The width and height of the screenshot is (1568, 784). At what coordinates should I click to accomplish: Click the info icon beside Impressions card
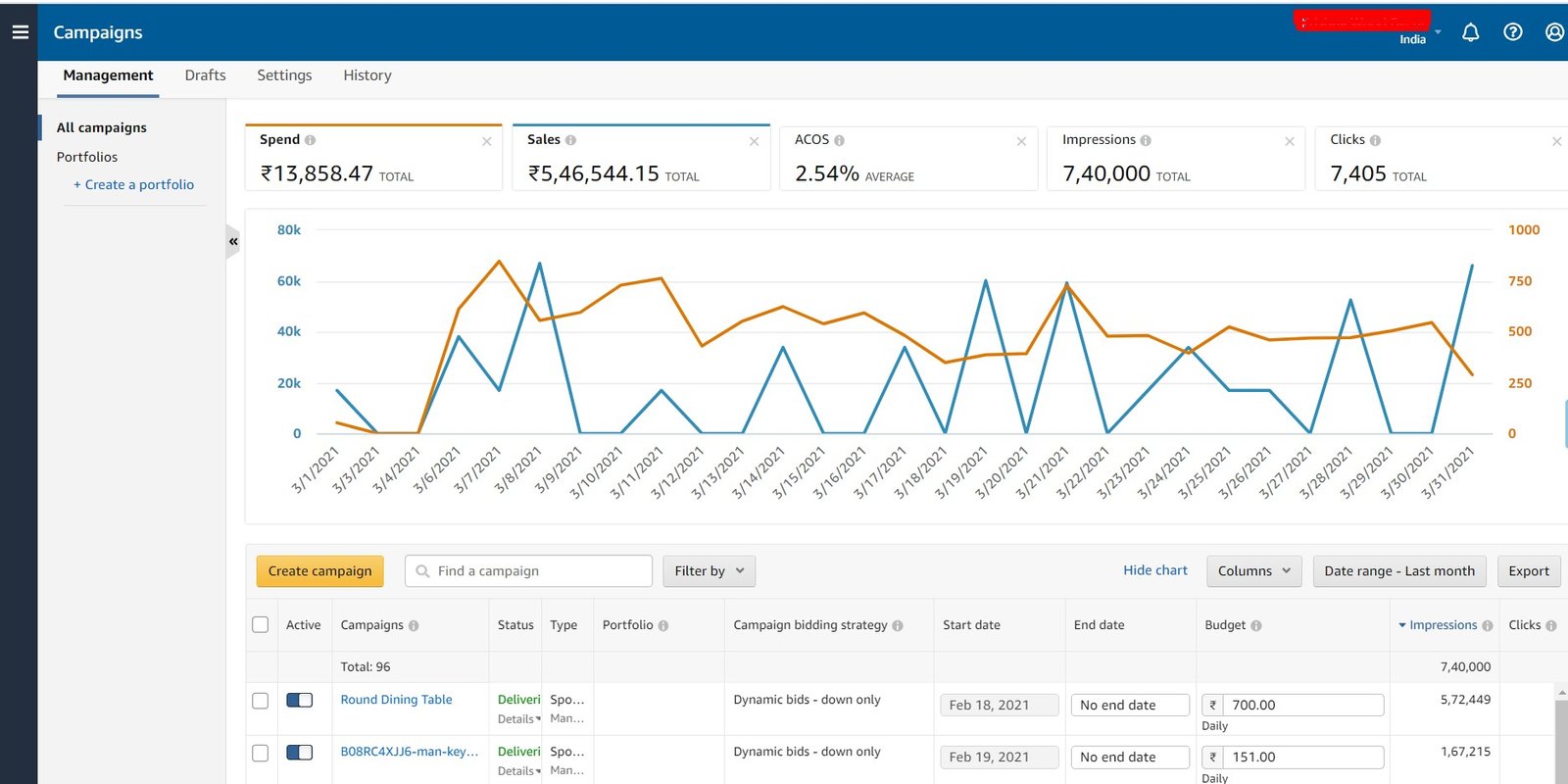tap(1146, 140)
